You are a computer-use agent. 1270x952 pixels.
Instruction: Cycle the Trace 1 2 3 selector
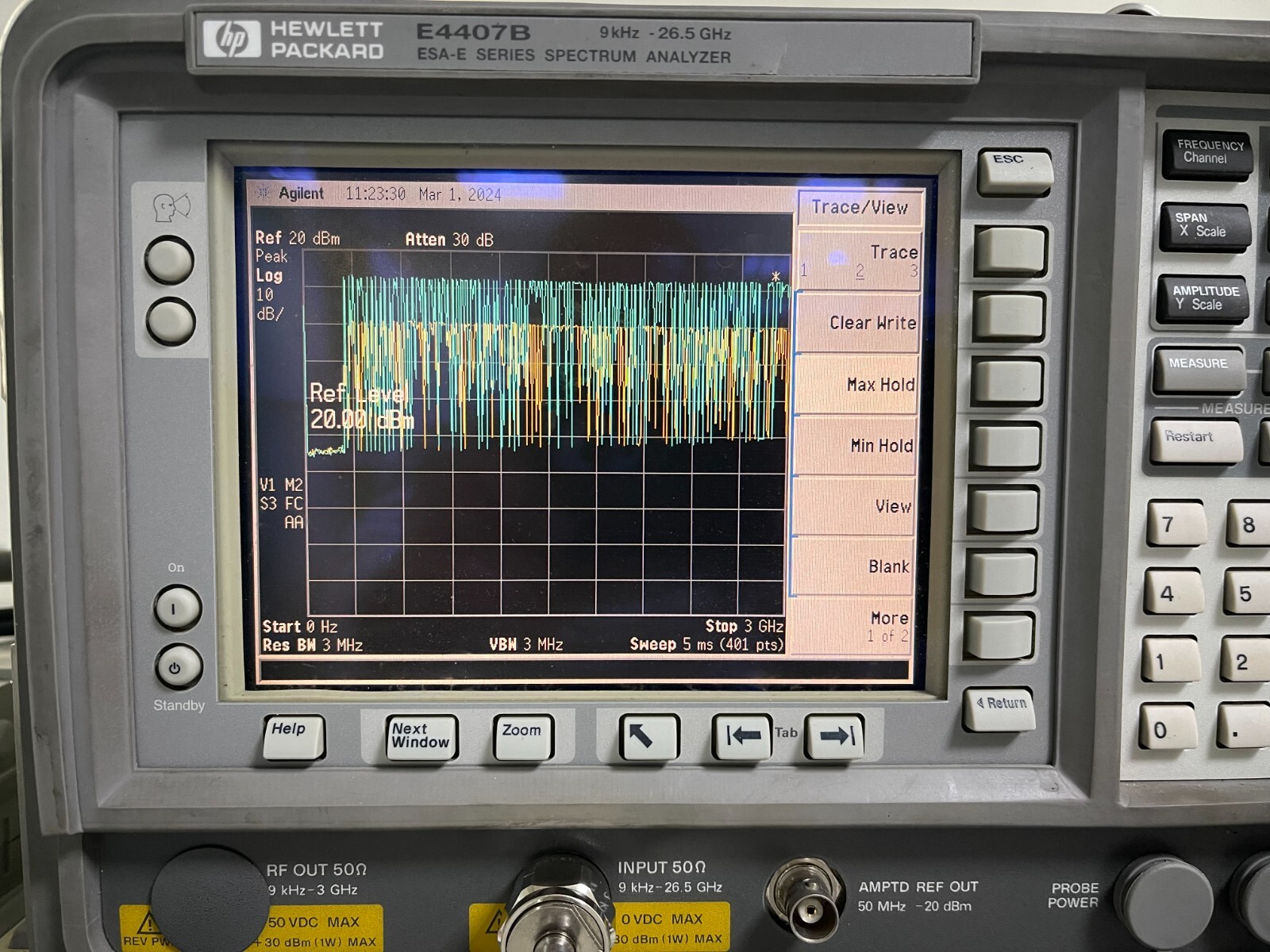[1011, 252]
